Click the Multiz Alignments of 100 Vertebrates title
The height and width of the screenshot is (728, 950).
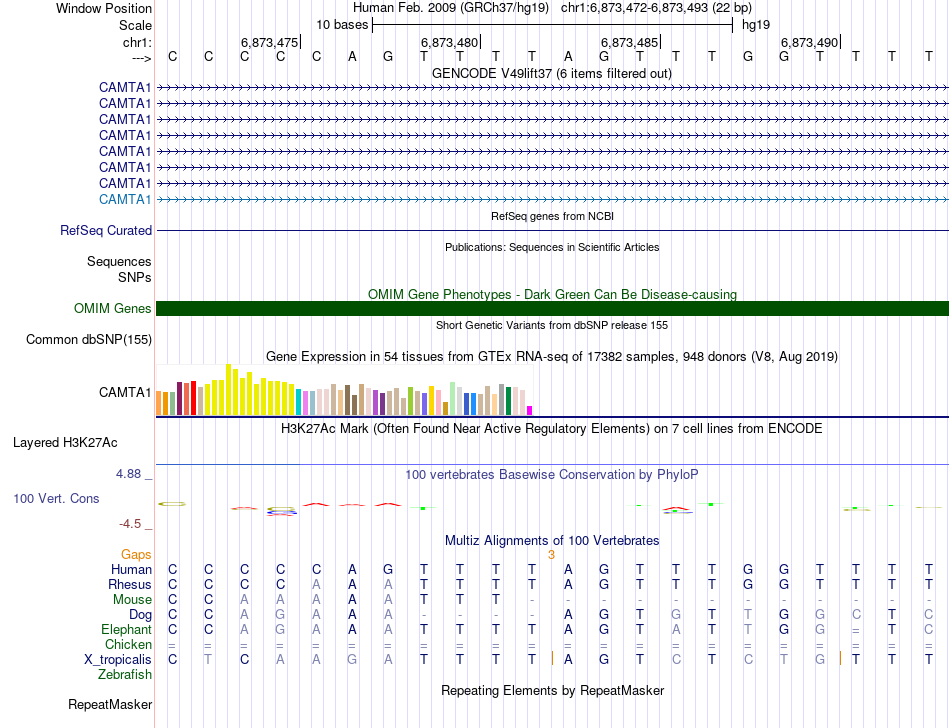552,540
